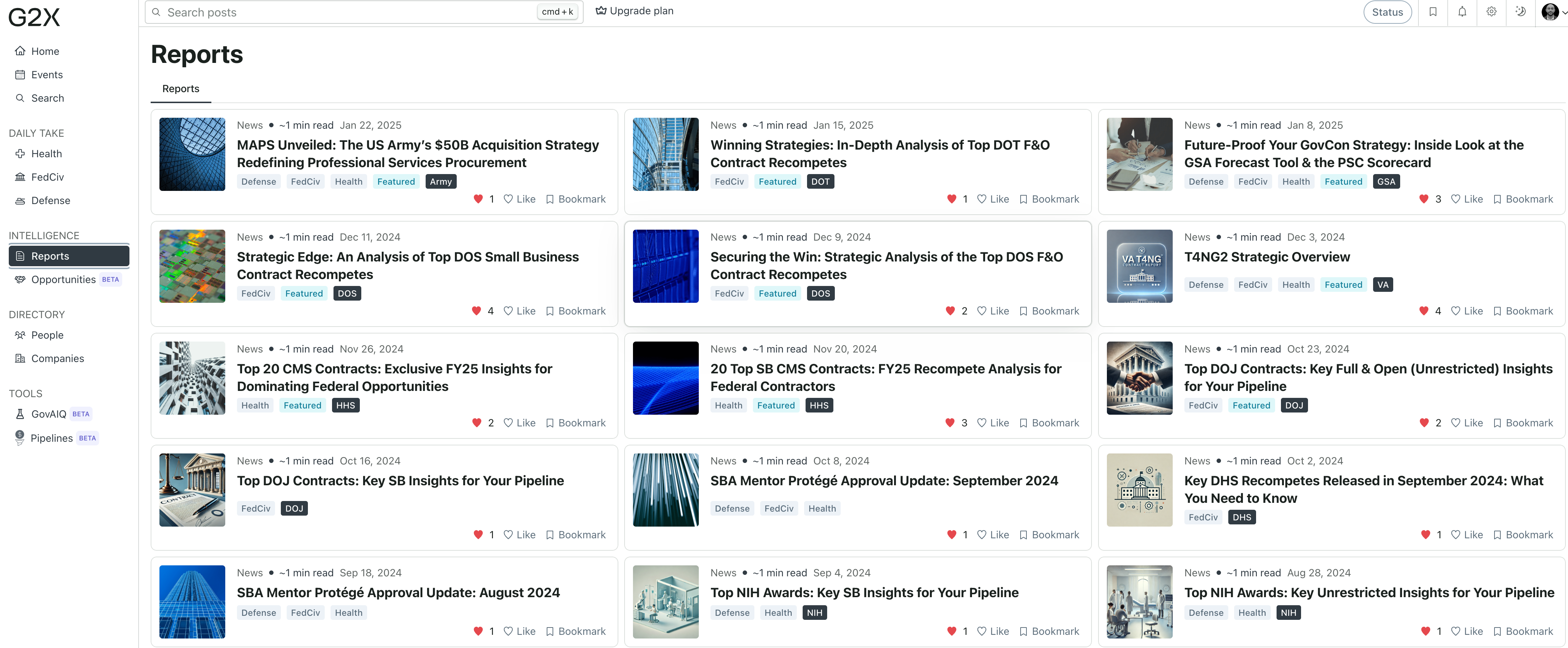Screen dimensions: 1568x648
Task: Like the T4NG2 Strategic Overview report
Action: 1467,311
